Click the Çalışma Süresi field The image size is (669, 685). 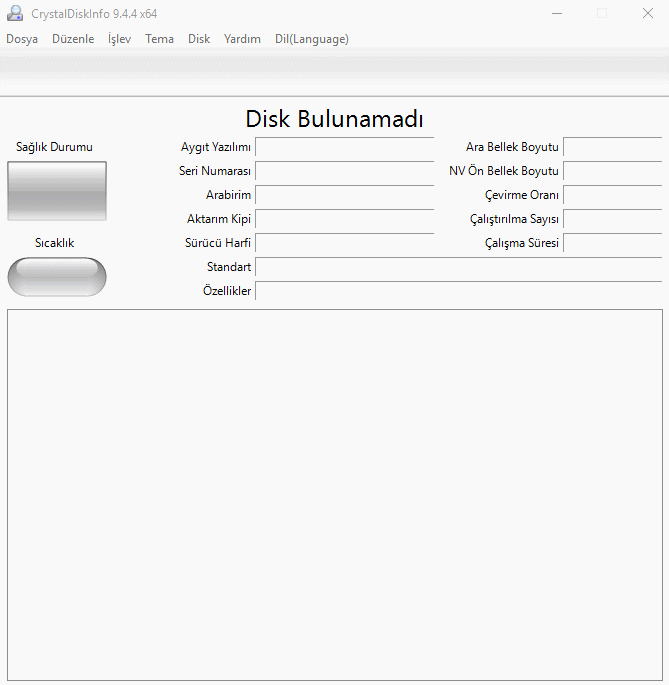(x=613, y=243)
